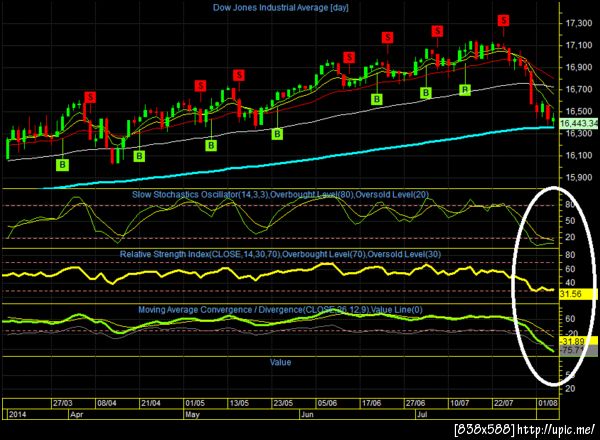Click the Moving Average Convergence / Divergence title

pyautogui.click(x=280, y=310)
